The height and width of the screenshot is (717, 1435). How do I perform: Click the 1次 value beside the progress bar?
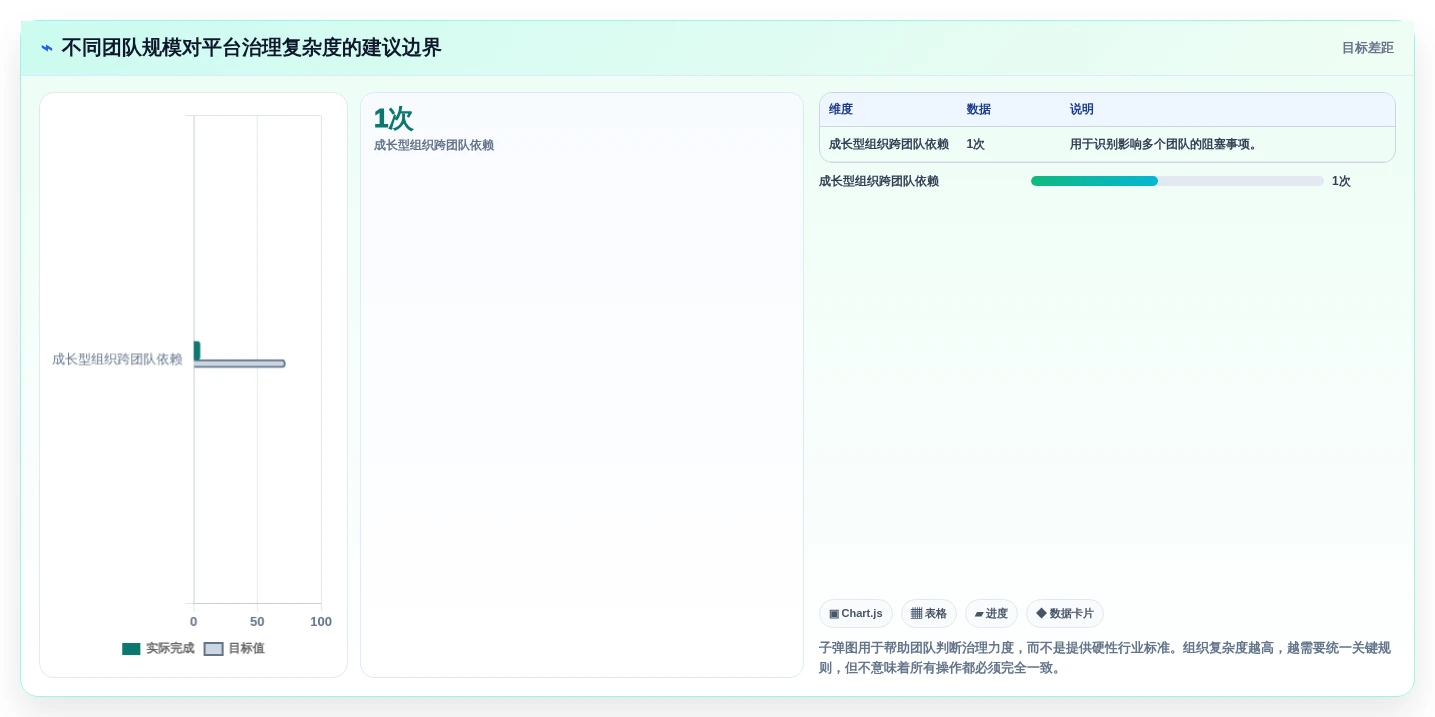(x=1341, y=181)
